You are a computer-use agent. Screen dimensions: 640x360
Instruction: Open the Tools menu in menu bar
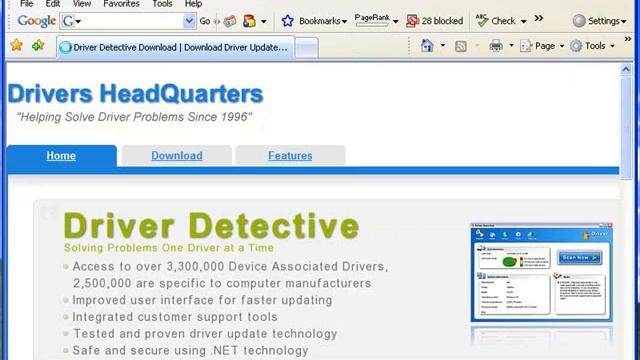coord(162,4)
